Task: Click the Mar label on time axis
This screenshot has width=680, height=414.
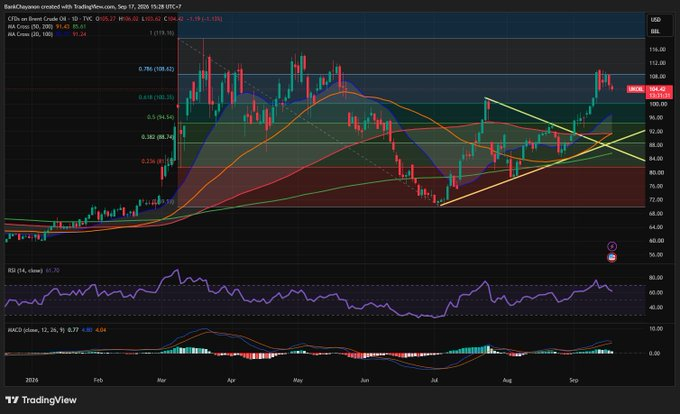Action: (162, 380)
